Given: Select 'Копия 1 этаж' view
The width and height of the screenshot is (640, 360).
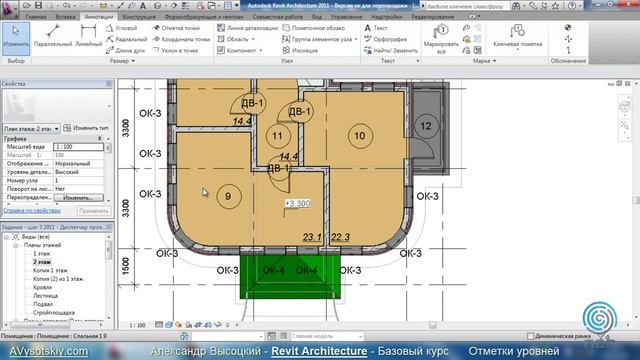Looking at the screenshot, I should coord(50,271).
